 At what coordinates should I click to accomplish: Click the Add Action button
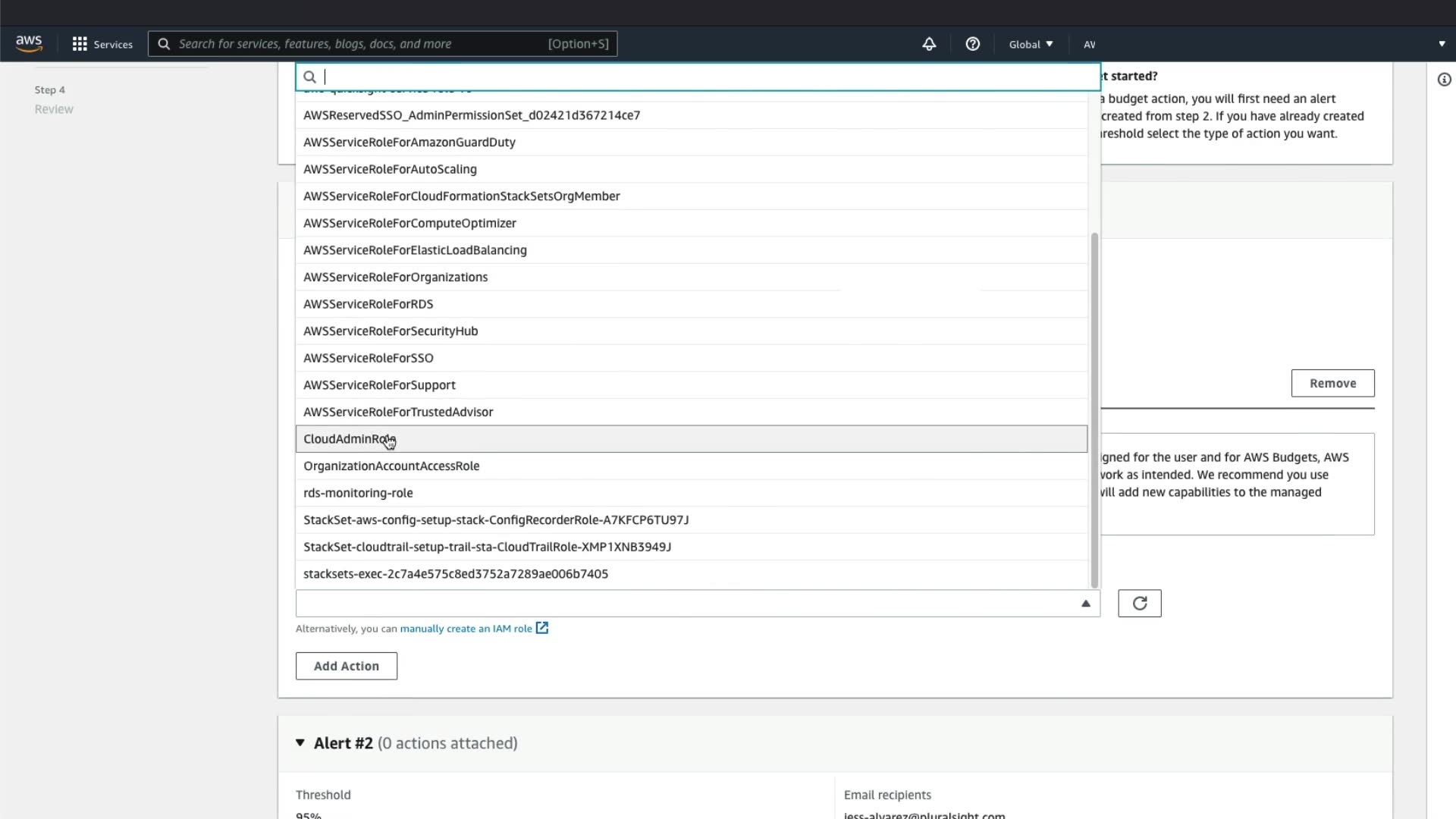click(x=347, y=666)
